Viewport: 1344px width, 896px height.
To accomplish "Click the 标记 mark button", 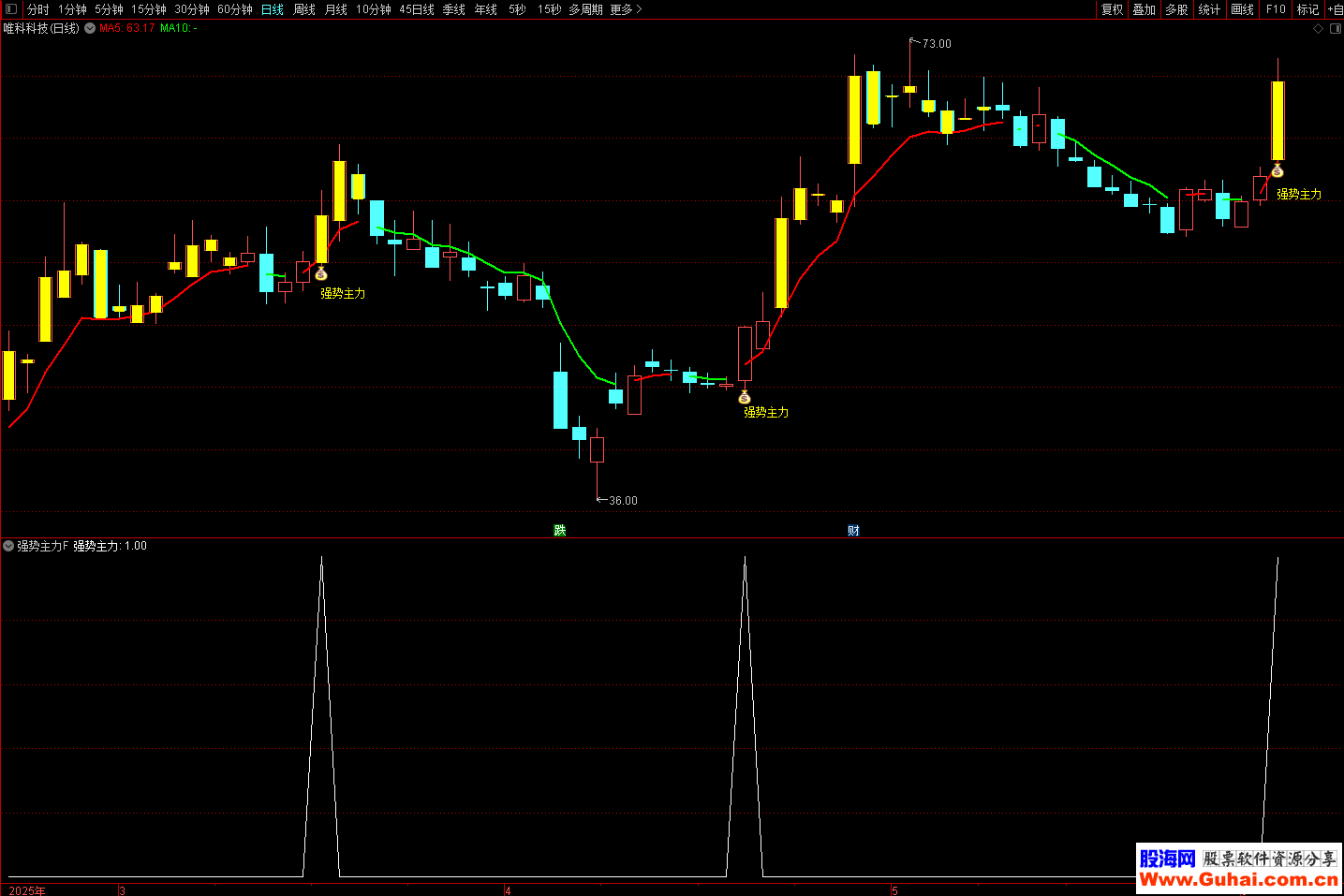I will (x=1307, y=9).
